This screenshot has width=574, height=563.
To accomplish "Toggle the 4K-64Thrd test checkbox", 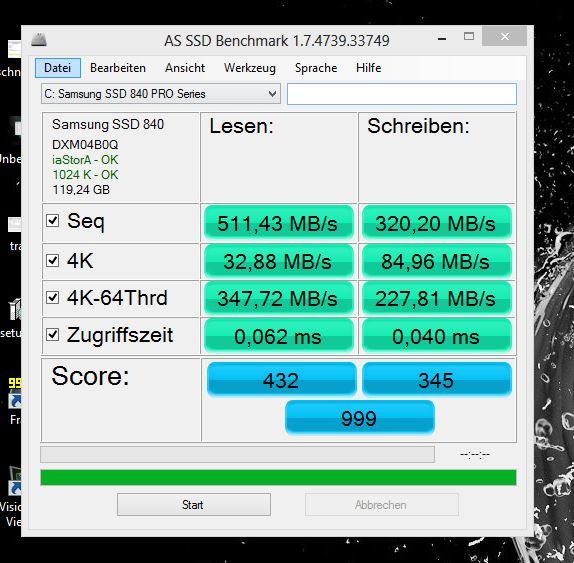I will (53, 298).
